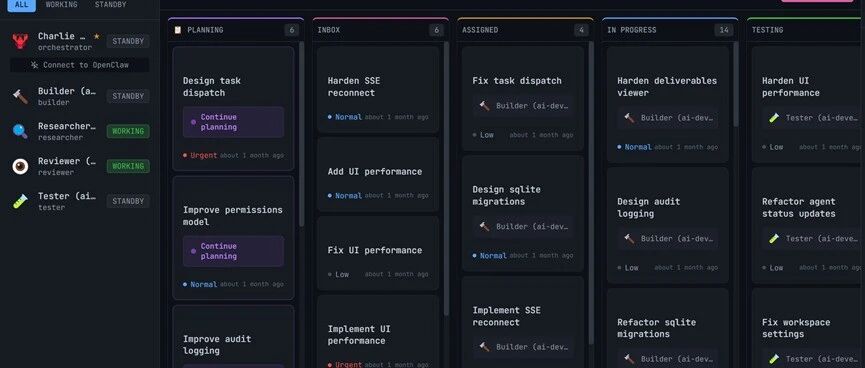The image size is (865, 368).
Task: Click the sparkle icon beside Connect to OpenClaw
Action: tap(34, 65)
